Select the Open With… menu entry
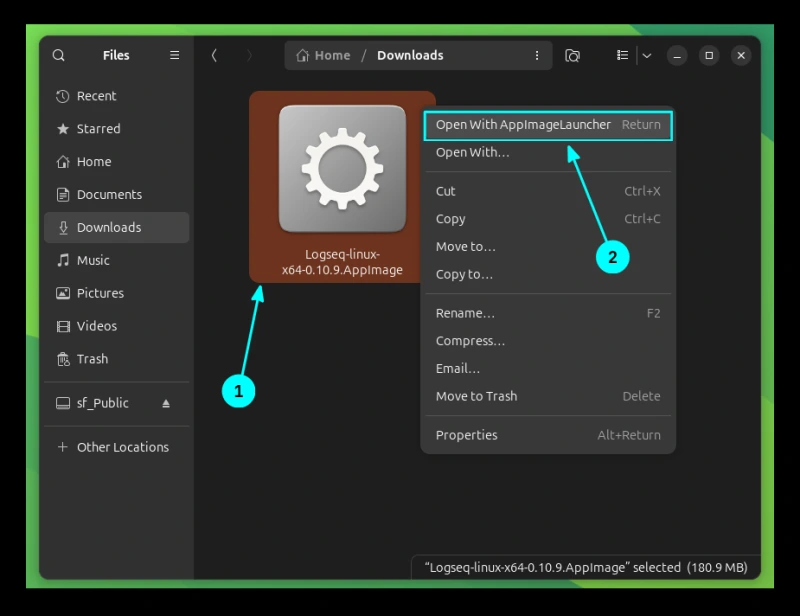800x616 pixels. click(472, 153)
